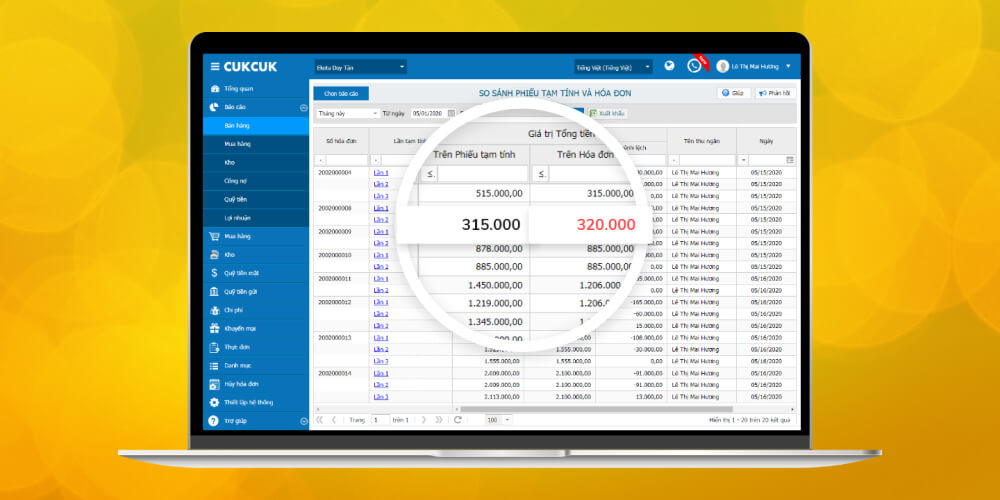Open the Tên thu ngân filter operator dropdown

pyautogui.click(x=673, y=160)
